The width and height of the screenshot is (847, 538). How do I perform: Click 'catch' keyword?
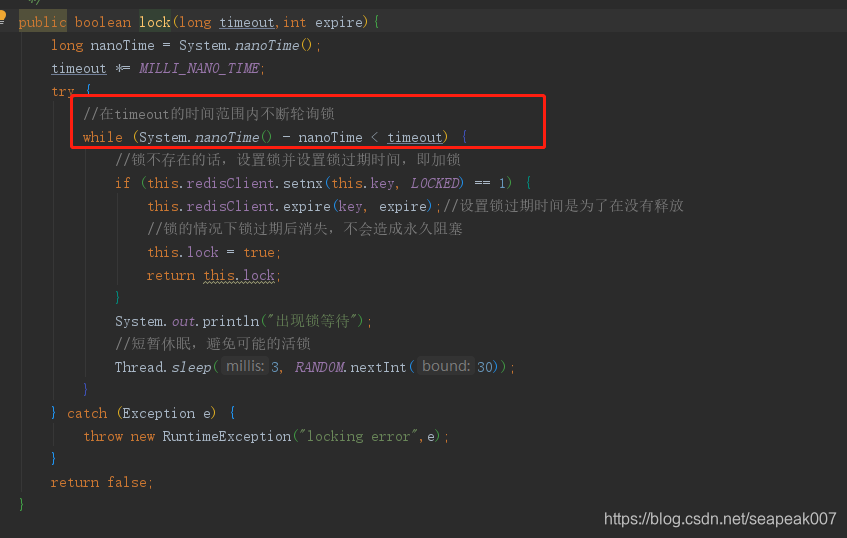(87, 413)
